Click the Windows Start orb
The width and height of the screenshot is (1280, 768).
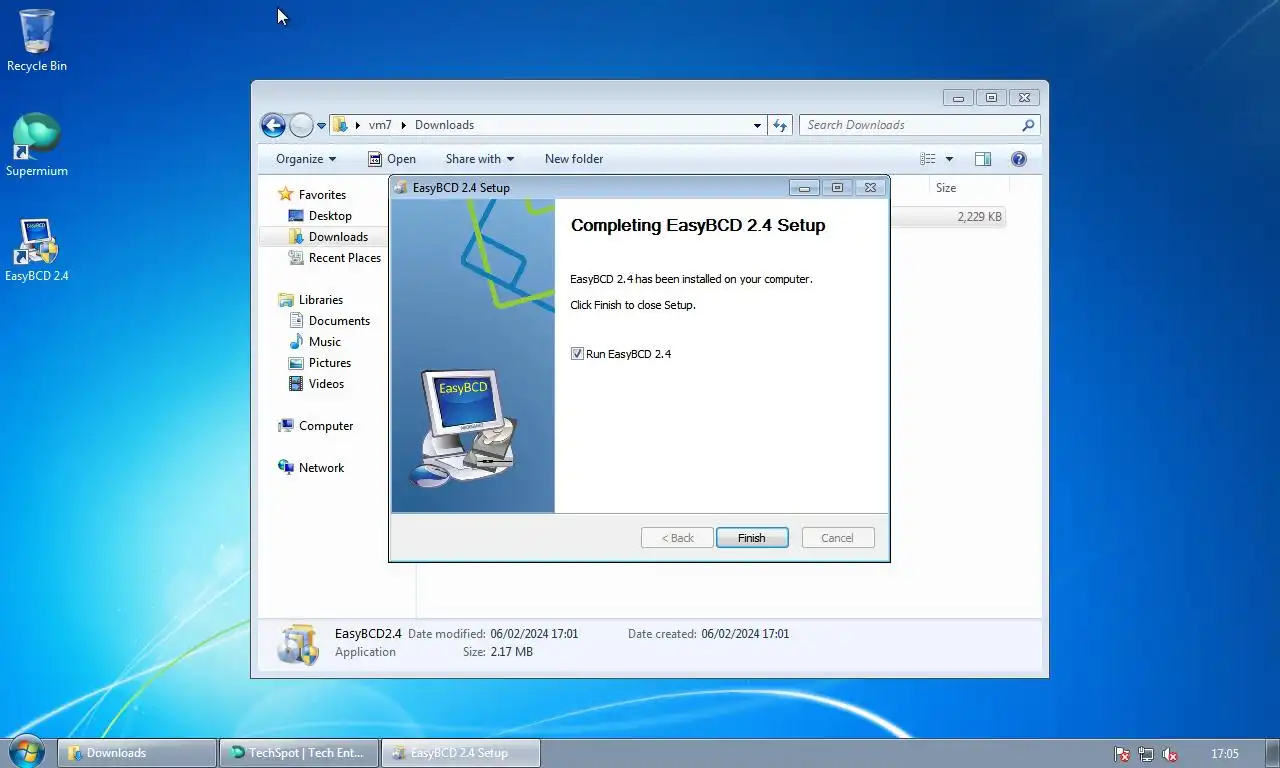click(x=26, y=752)
